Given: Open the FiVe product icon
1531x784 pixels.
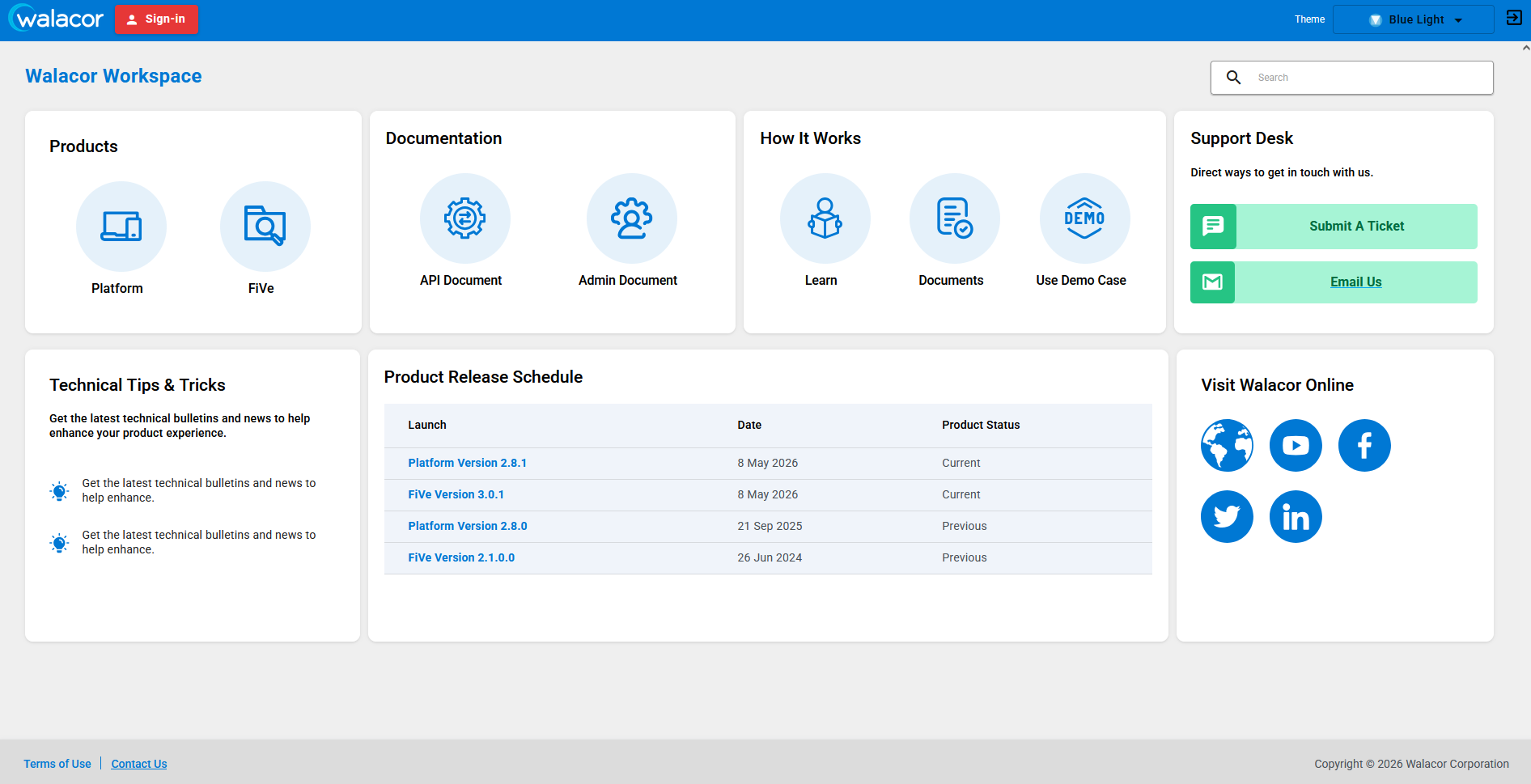Looking at the screenshot, I should 265,227.
